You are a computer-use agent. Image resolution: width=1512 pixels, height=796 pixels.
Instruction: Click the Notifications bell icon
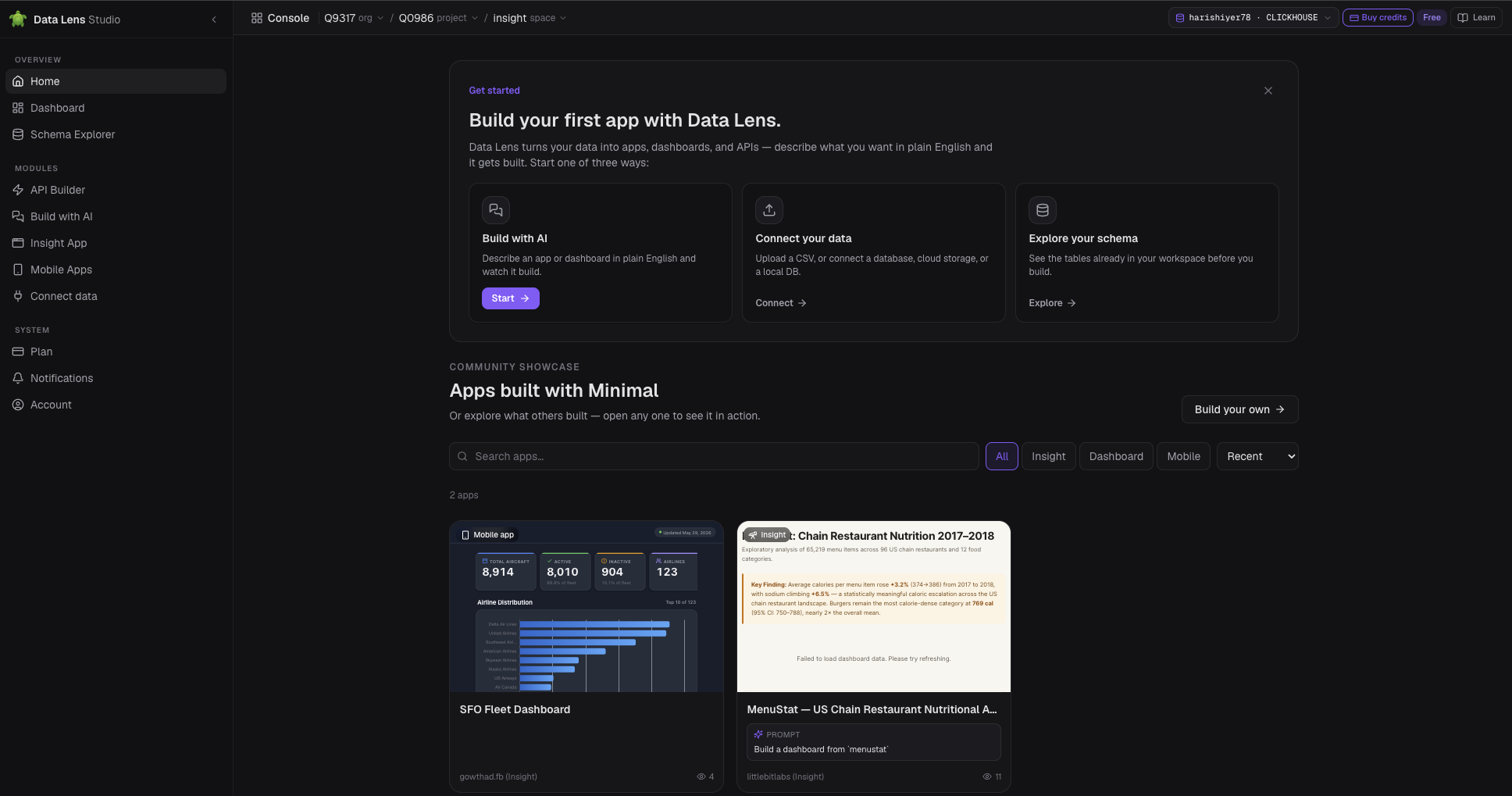[x=18, y=378]
